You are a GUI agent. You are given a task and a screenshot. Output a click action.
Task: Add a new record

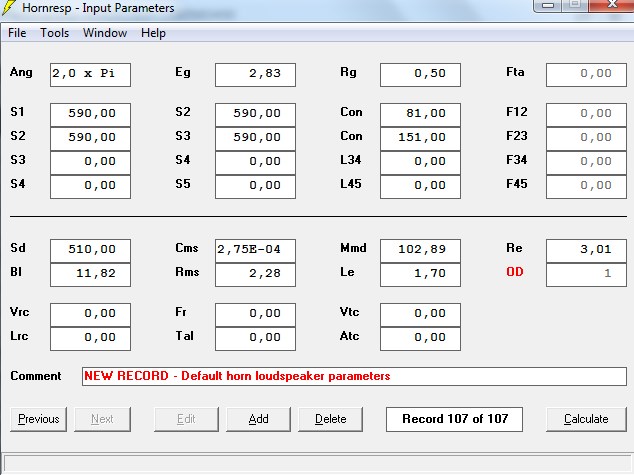(x=258, y=419)
